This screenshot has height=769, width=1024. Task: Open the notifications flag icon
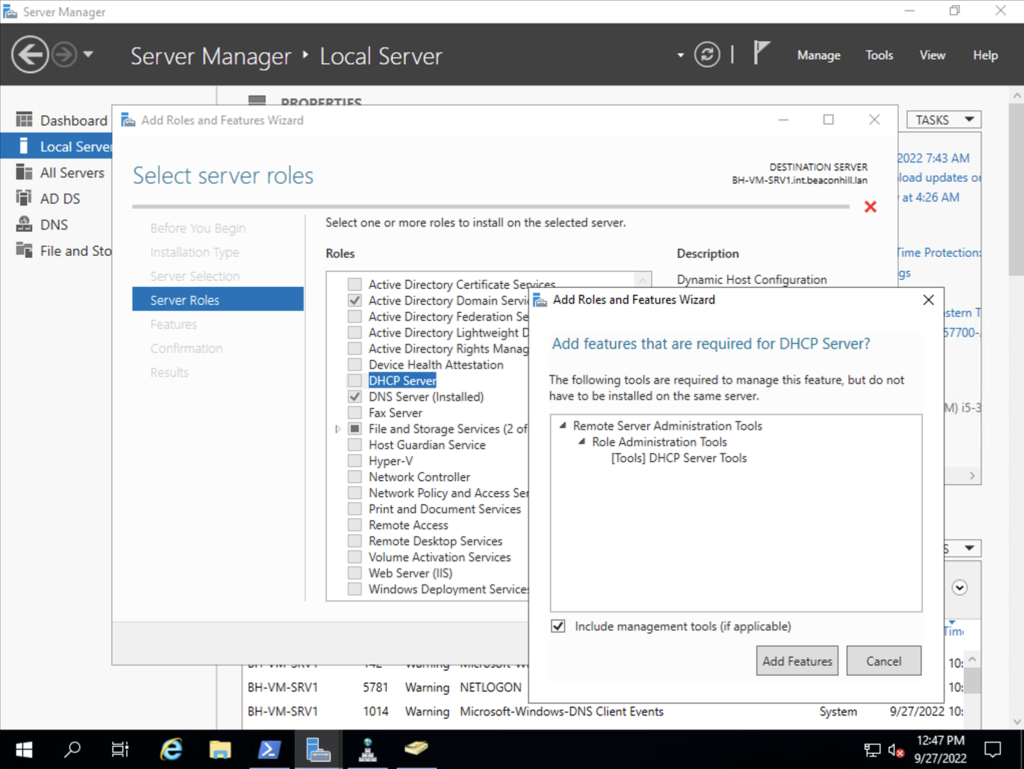[761, 53]
